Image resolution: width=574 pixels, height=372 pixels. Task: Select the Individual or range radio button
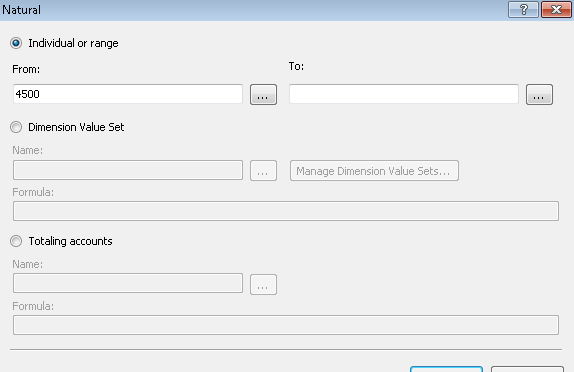tap(16, 43)
